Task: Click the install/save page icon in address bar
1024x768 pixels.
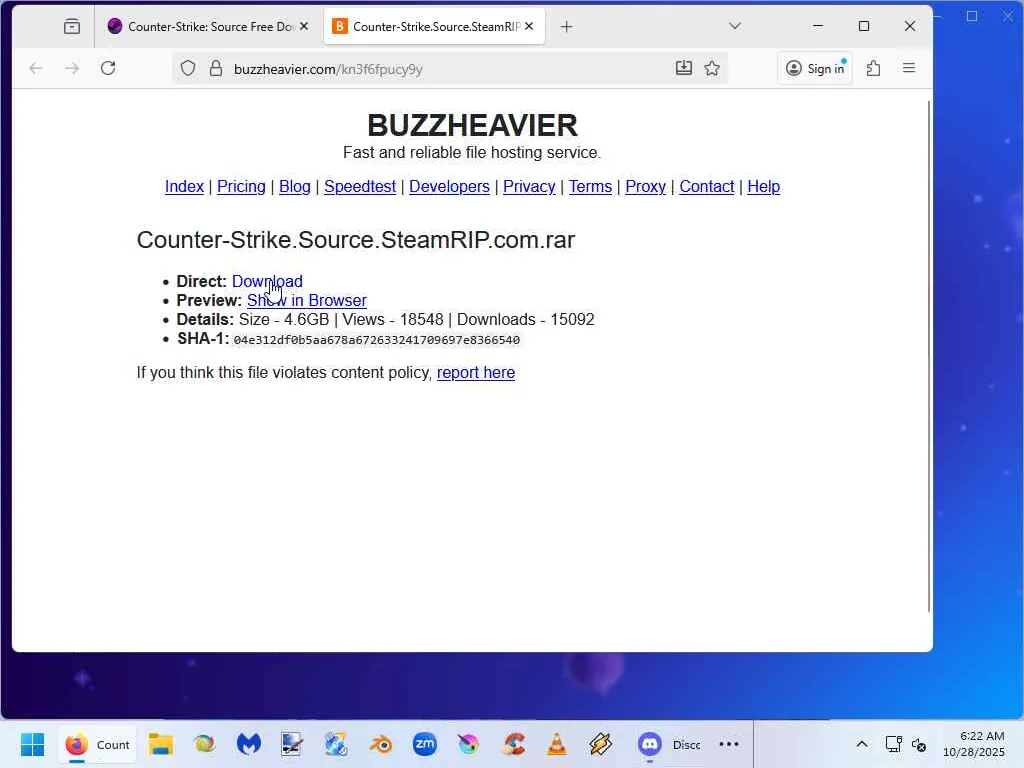Action: pyautogui.click(x=684, y=68)
